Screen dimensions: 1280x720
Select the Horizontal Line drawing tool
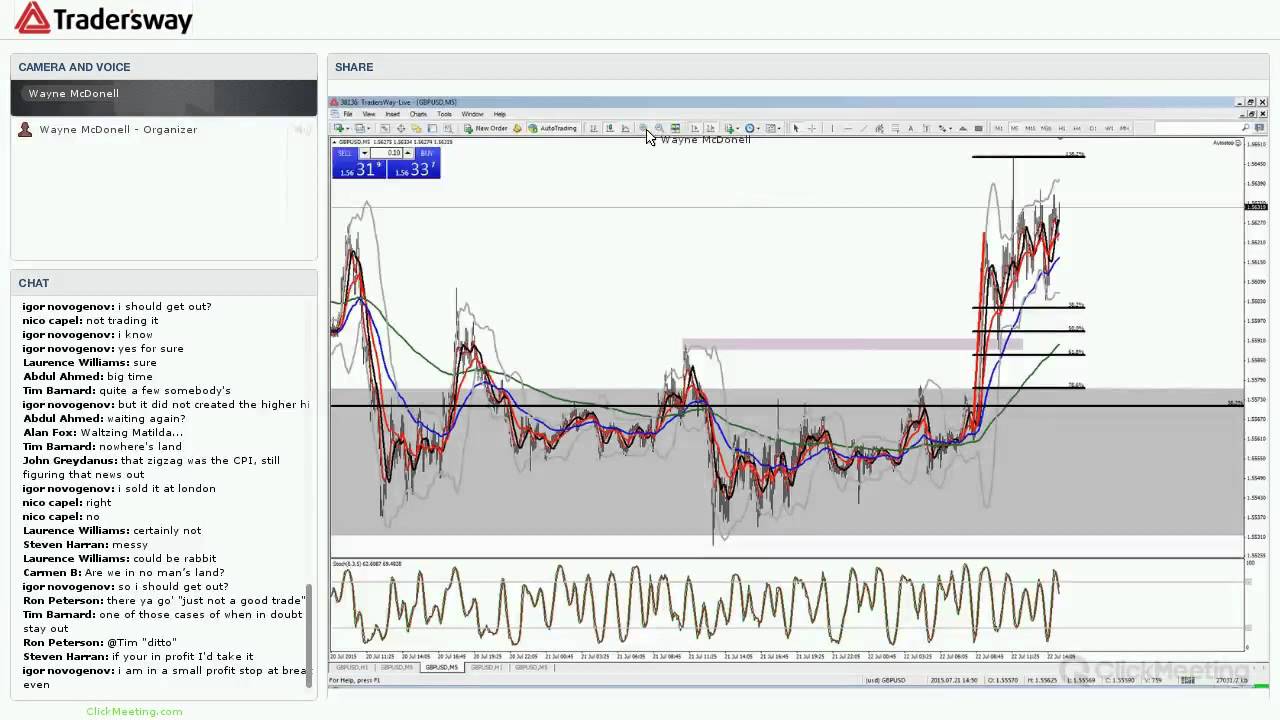[x=848, y=128]
